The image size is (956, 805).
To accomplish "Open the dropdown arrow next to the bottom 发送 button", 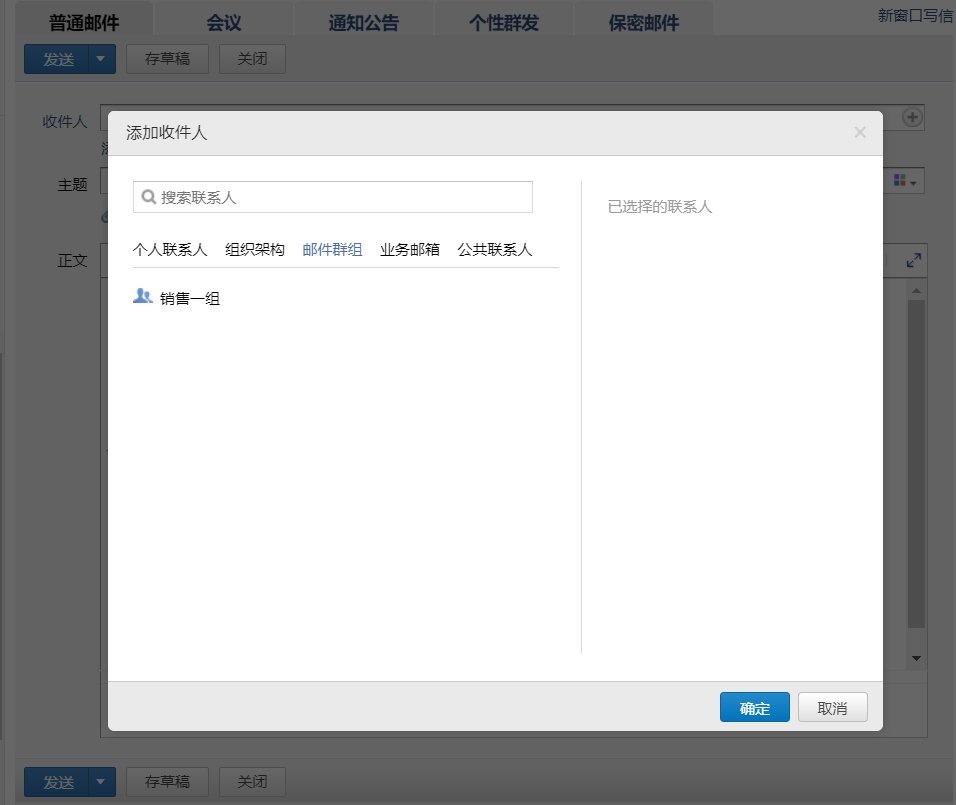I will coord(100,781).
